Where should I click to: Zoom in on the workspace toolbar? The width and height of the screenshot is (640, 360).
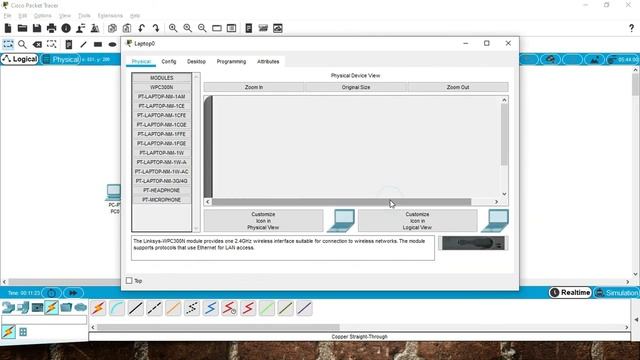pos(173,28)
